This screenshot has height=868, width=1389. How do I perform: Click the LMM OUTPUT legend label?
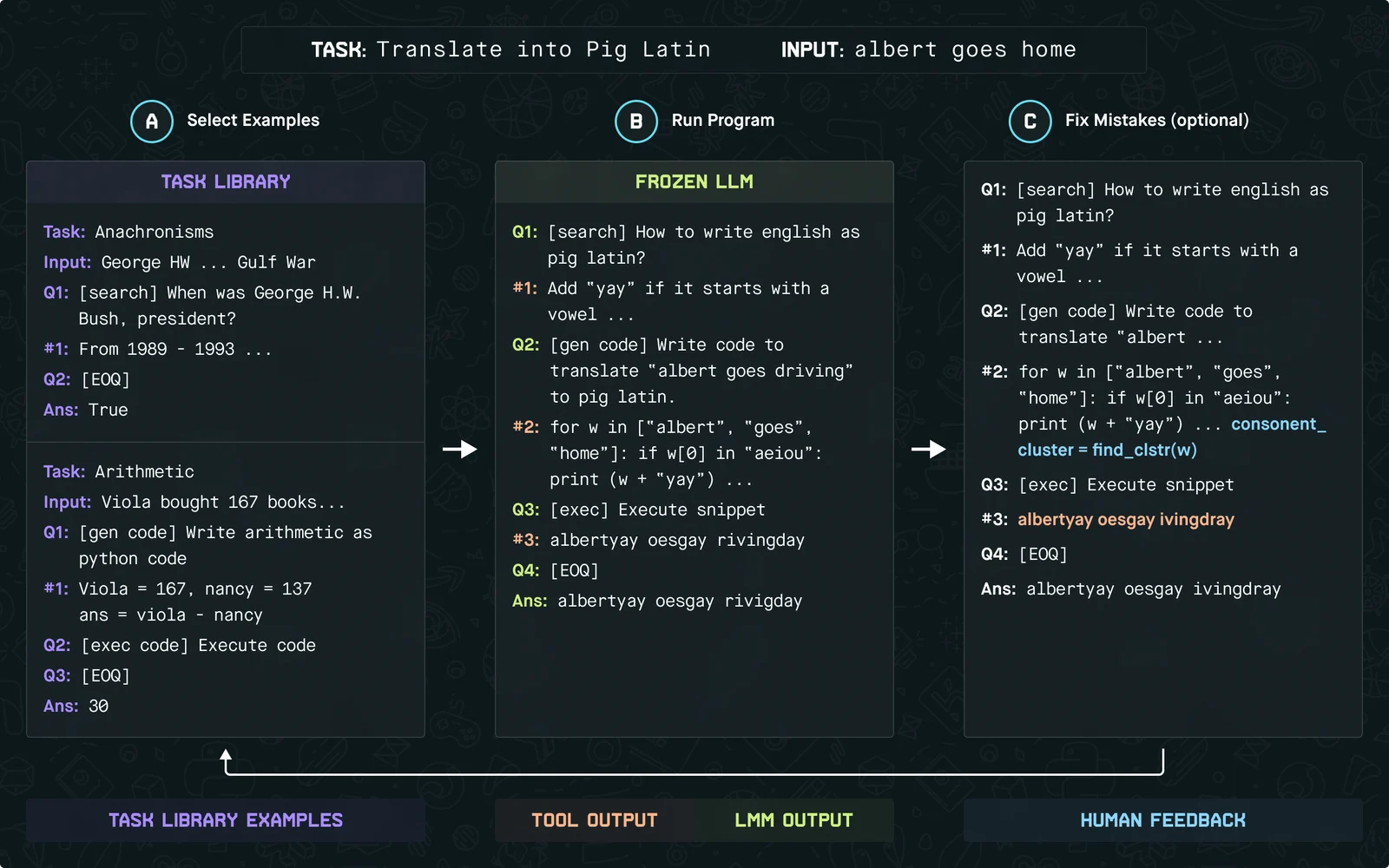(793, 820)
